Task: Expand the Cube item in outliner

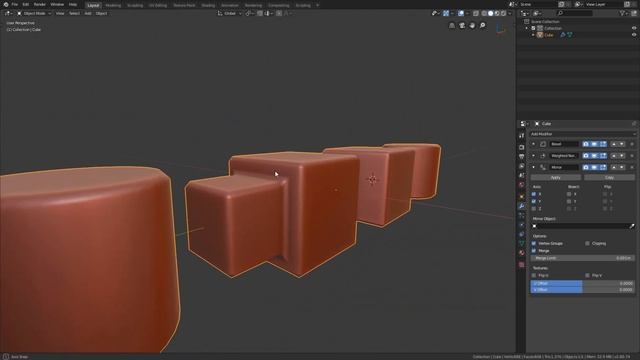Action: click(533, 35)
